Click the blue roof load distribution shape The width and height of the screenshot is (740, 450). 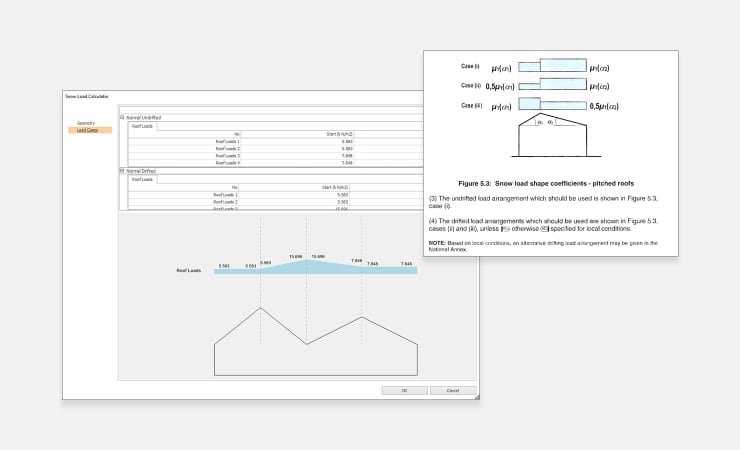pyautogui.click(x=316, y=267)
